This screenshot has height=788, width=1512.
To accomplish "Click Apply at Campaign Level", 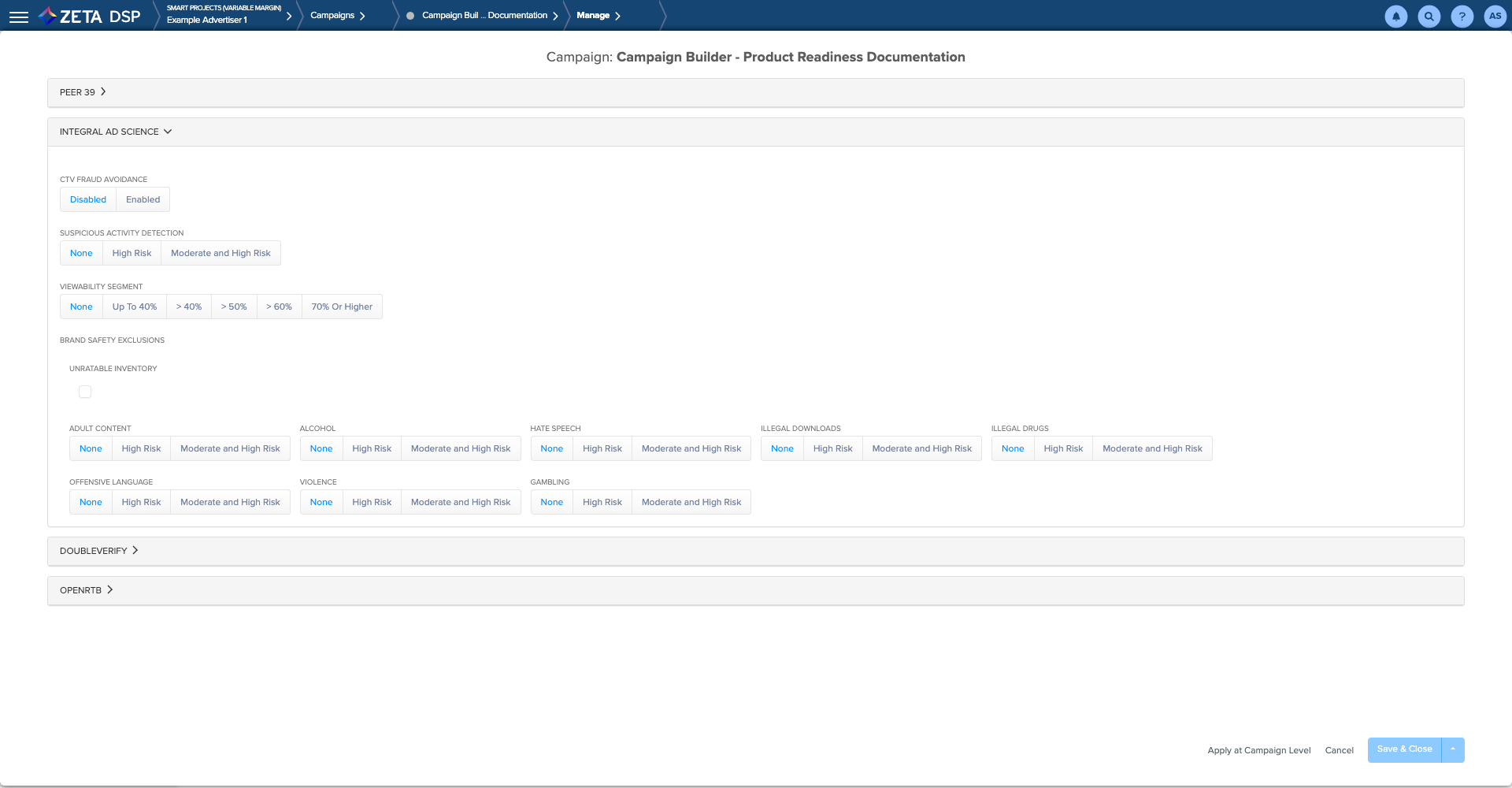I will click(x=1258, y=750).
